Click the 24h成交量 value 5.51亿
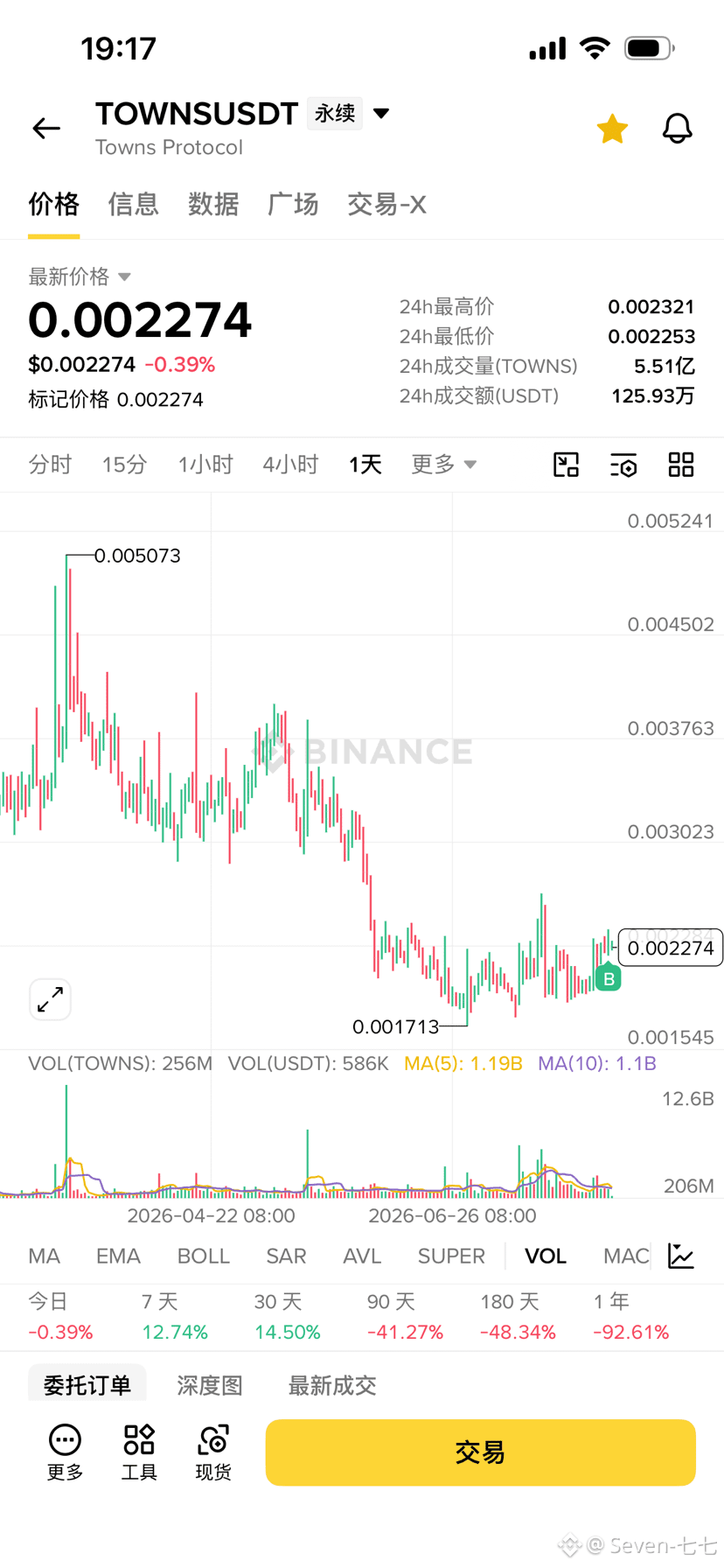724x1568 pixels. click(665, 366)
